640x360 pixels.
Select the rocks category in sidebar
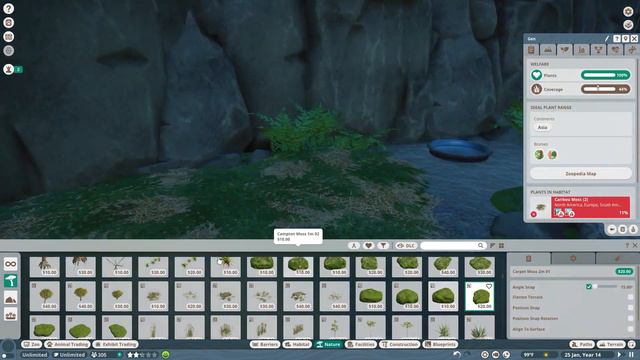pos(10,298)
